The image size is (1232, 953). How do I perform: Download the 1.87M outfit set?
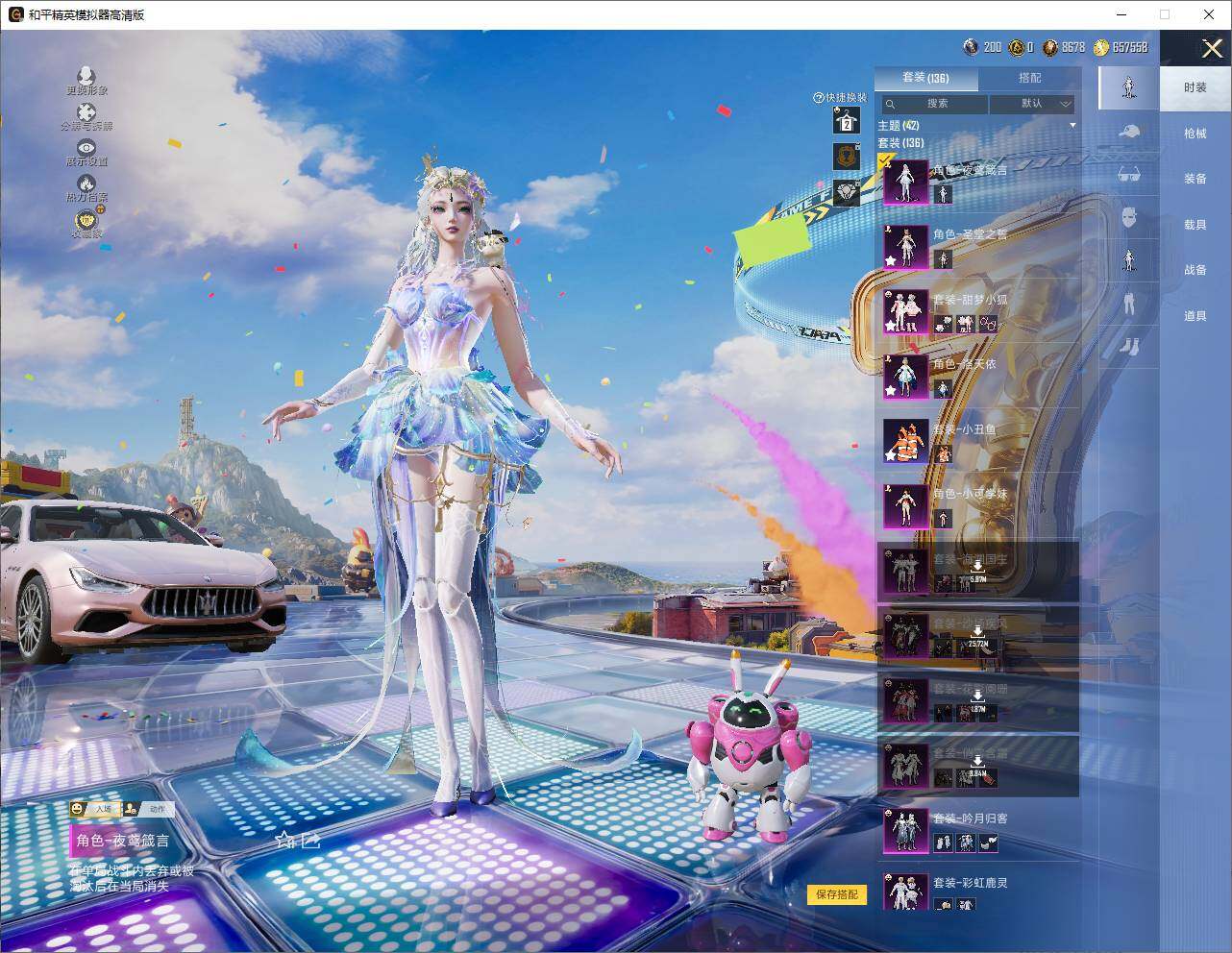tap(977, 701)
